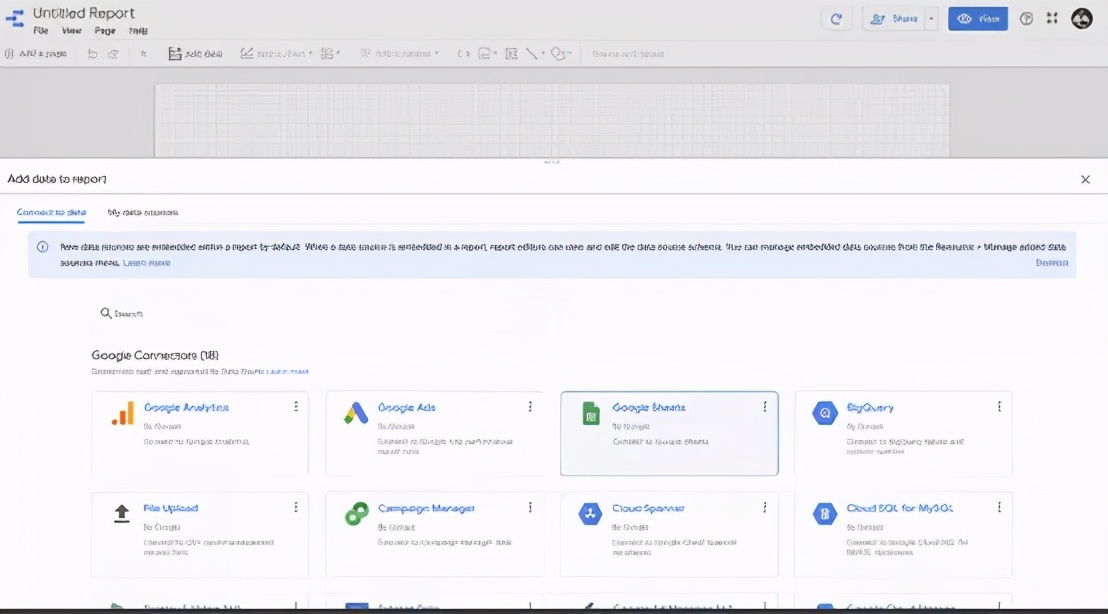The height and width of the screenshot is (614, 1108).
Task: Open the Share options dropdown arrow
Action: click(x=931, y=19)
